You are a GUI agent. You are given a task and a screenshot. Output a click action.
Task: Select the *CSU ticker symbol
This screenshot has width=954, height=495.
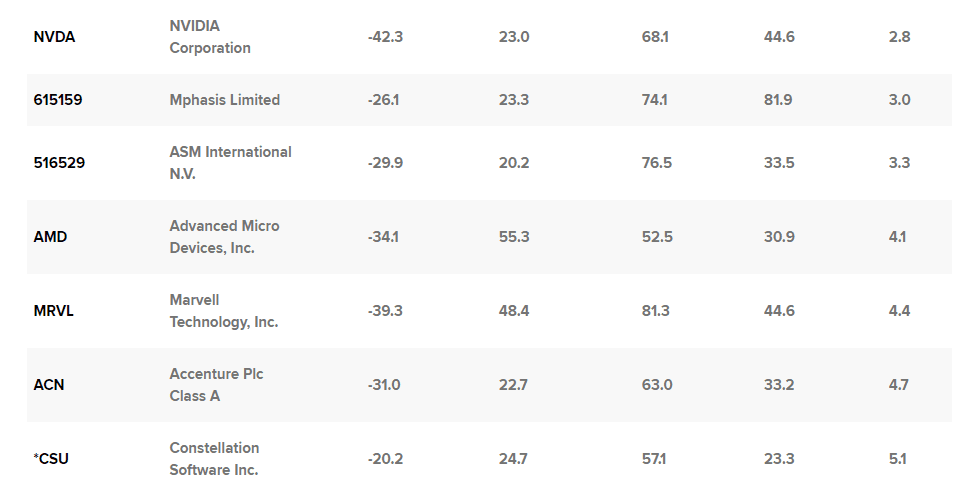coord(51,459)
